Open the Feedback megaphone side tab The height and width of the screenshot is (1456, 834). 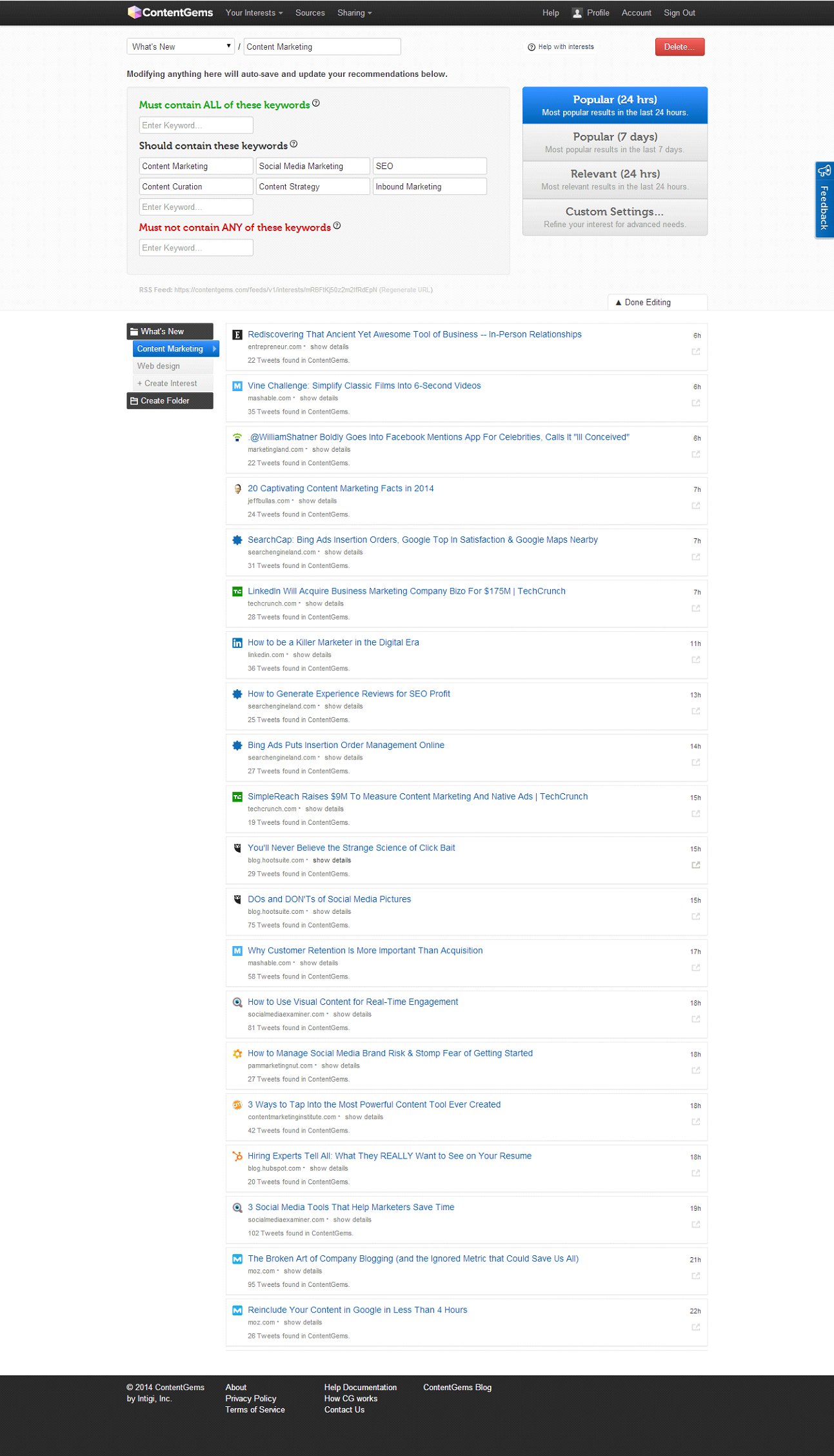(824, 200)
